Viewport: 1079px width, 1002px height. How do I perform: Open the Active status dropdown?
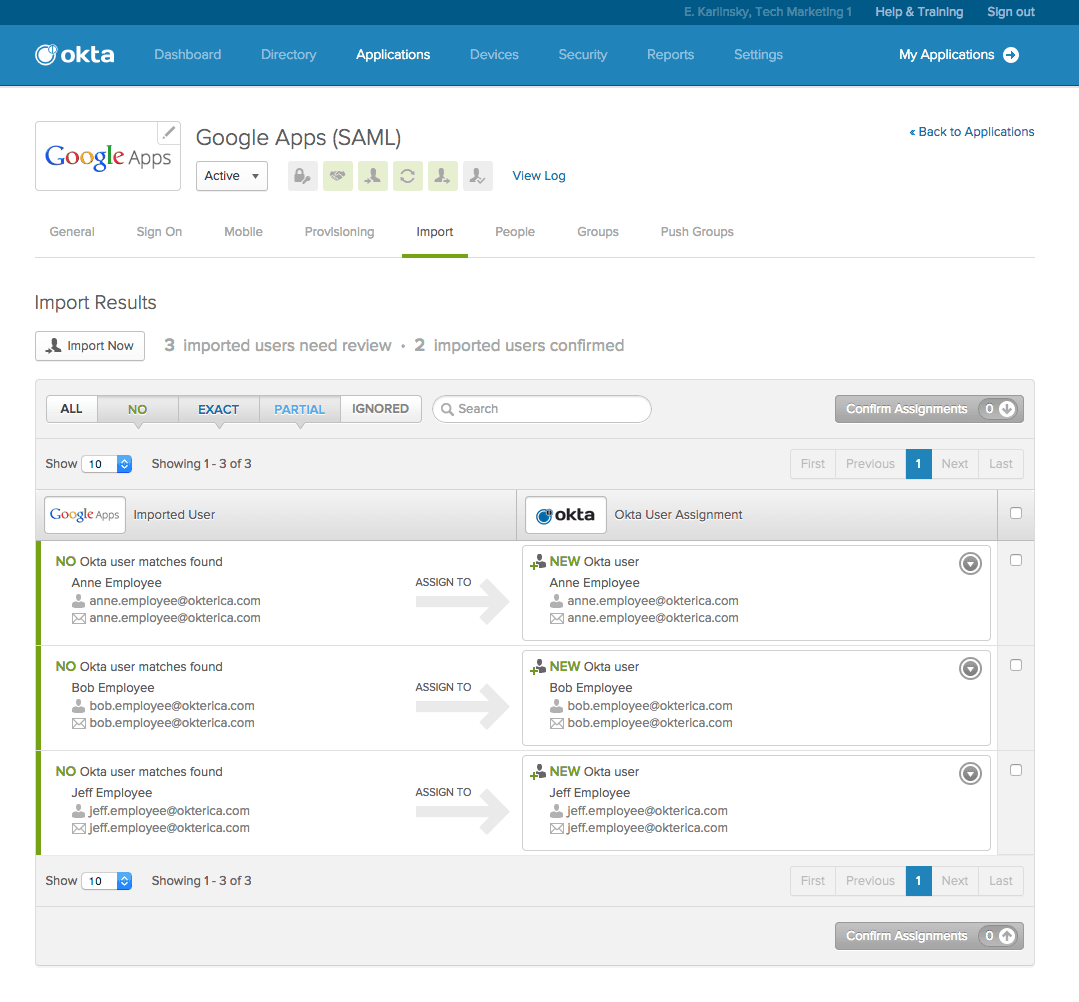click(x=231, y=176)
